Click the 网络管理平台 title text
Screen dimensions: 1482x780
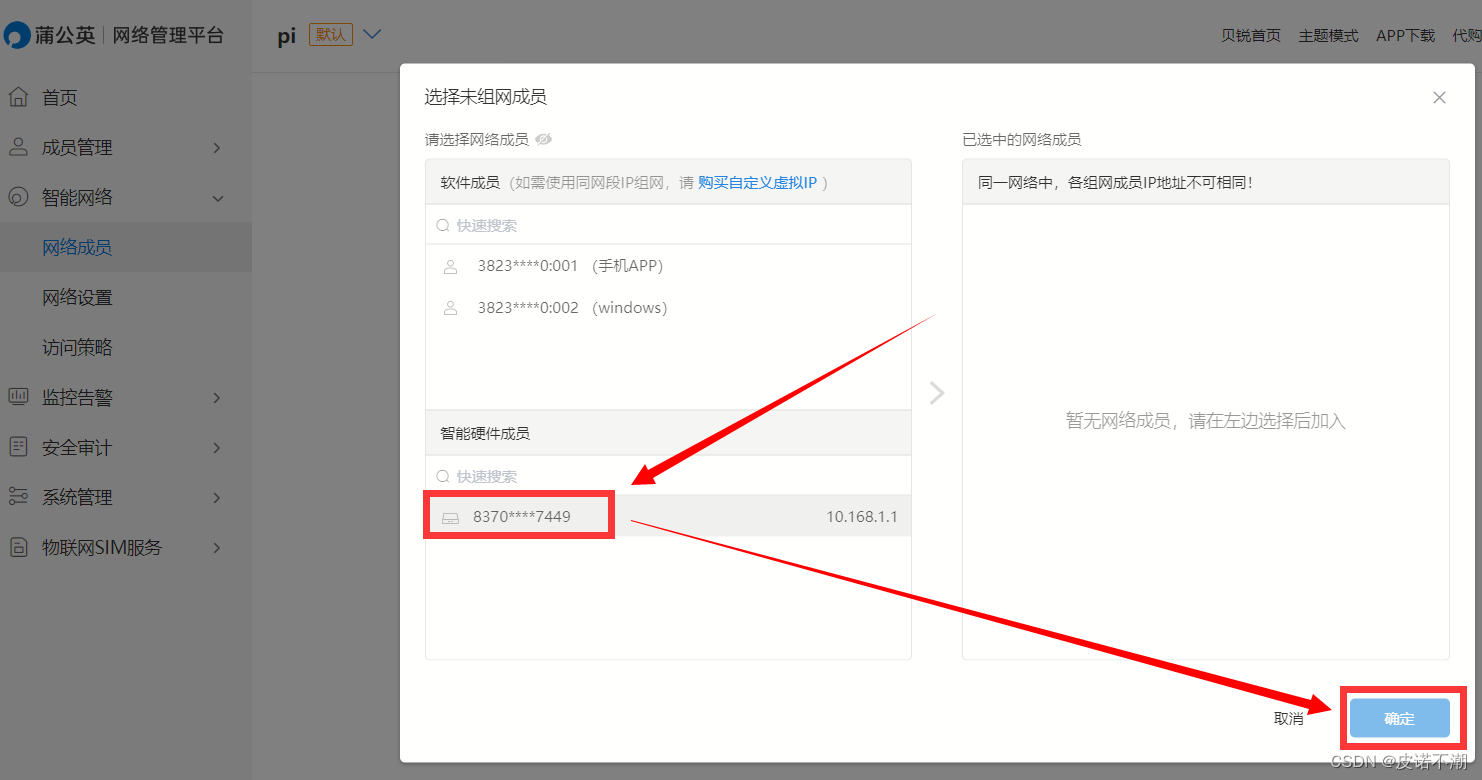168,35
